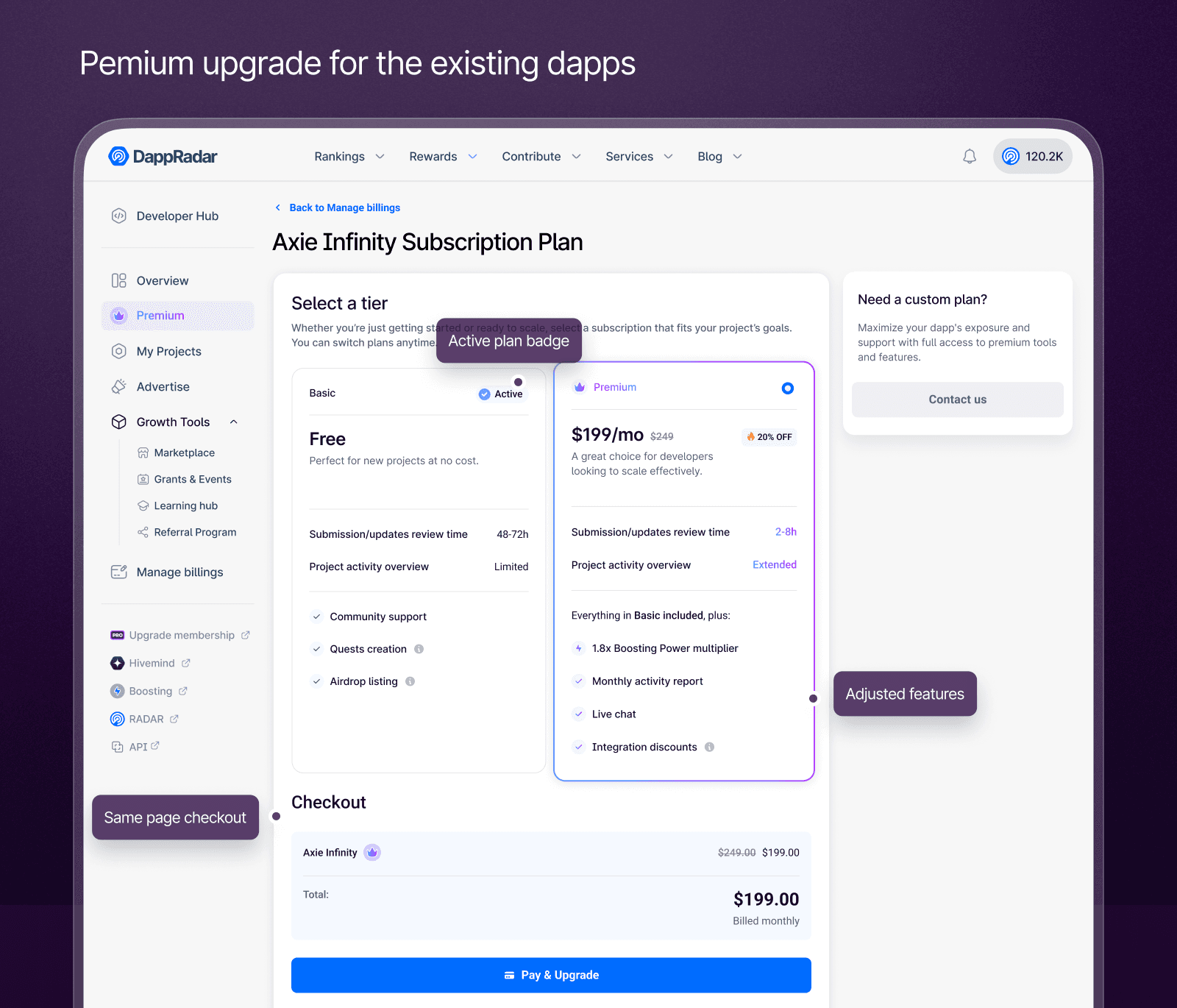Open the notifications bell

(x=970, y=156)
